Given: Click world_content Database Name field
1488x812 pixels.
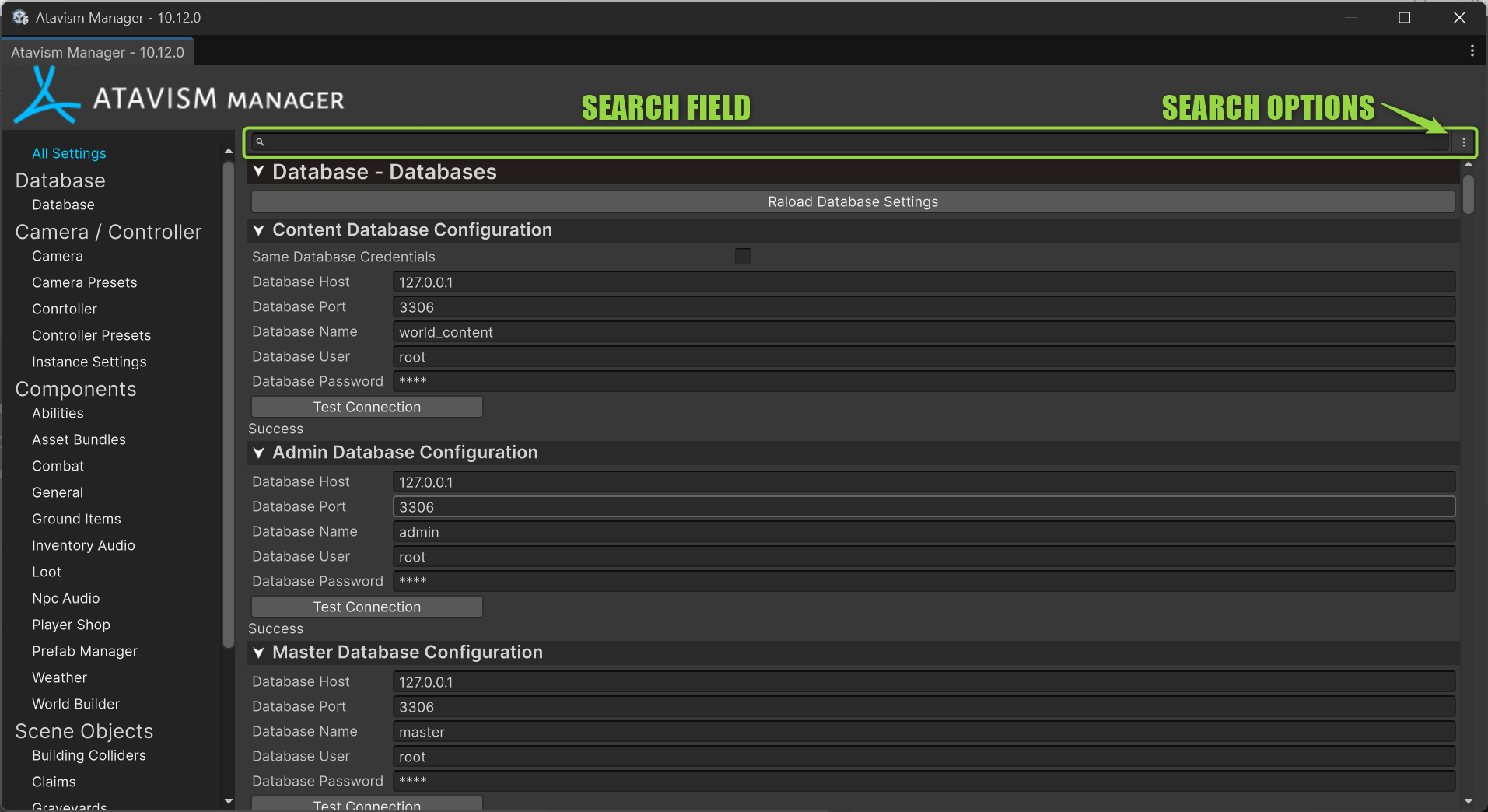Looking at the screenshot, I should point(924,331).
